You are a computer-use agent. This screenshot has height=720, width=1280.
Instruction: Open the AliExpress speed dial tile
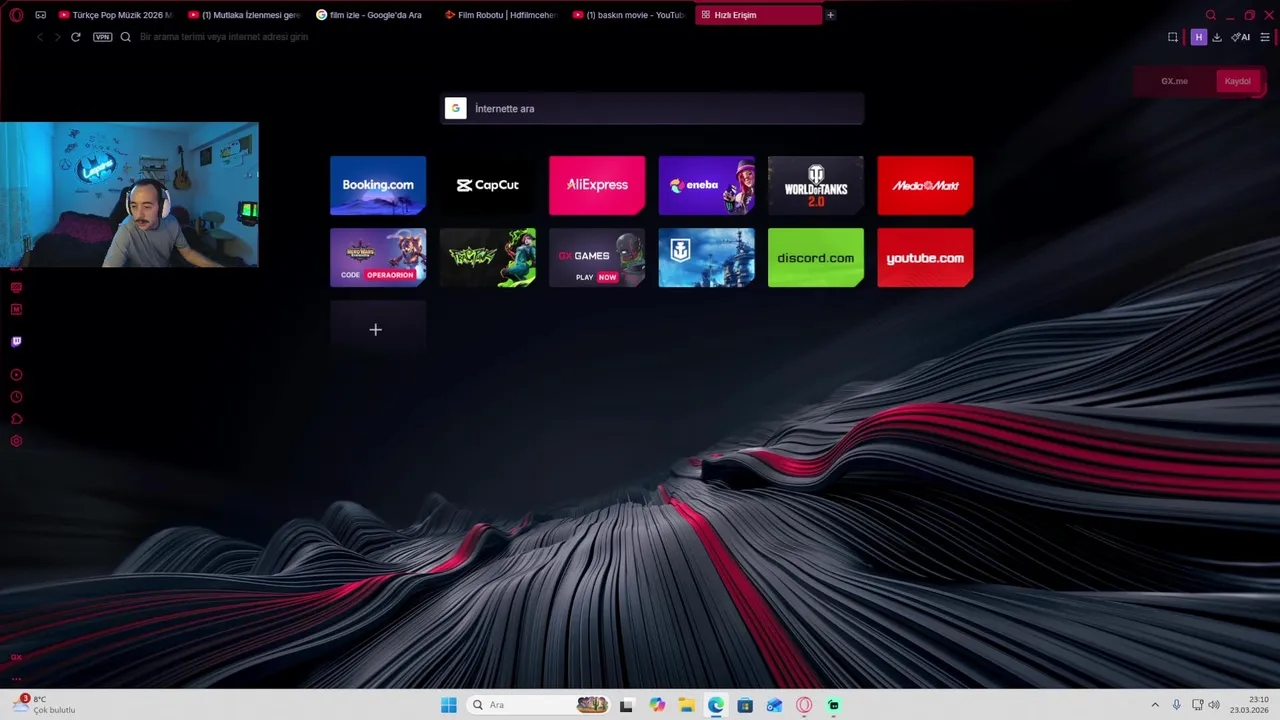597,185
